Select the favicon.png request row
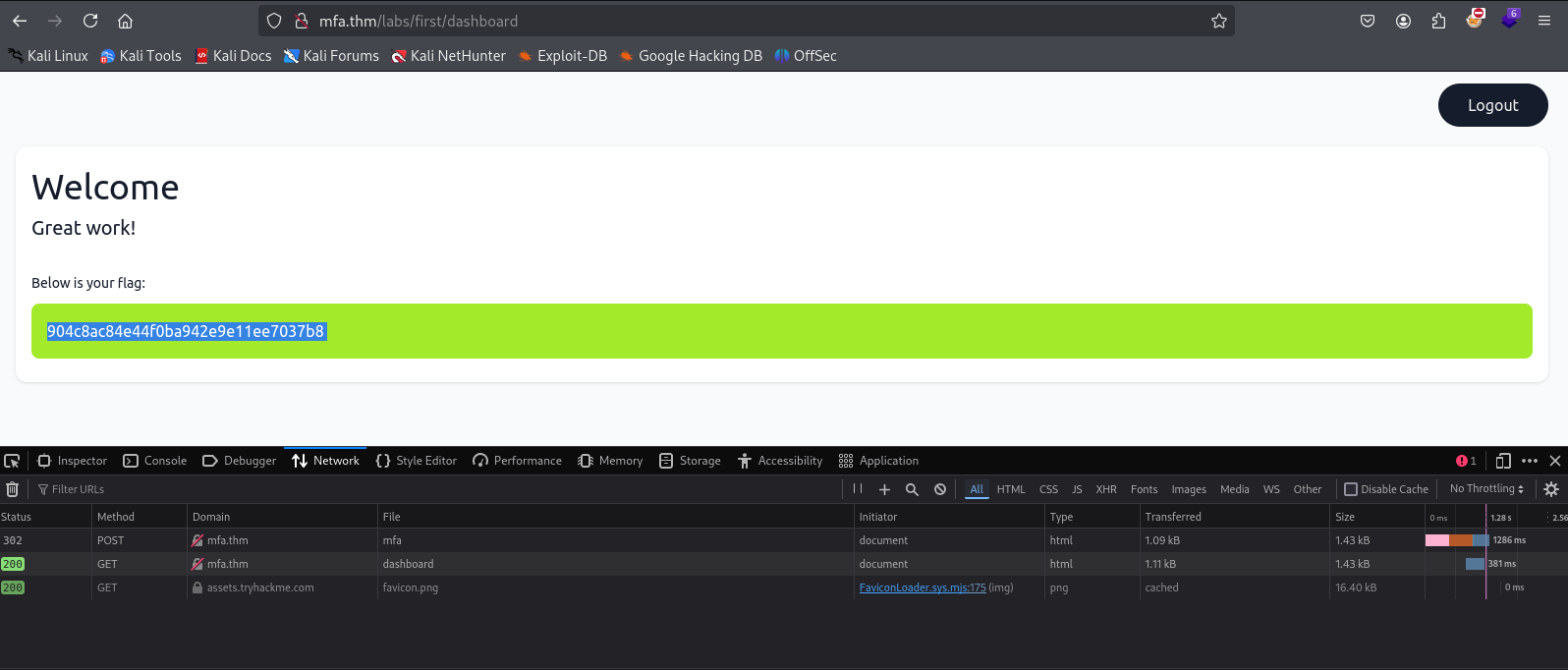1568x670 pixels. [784, 587]
